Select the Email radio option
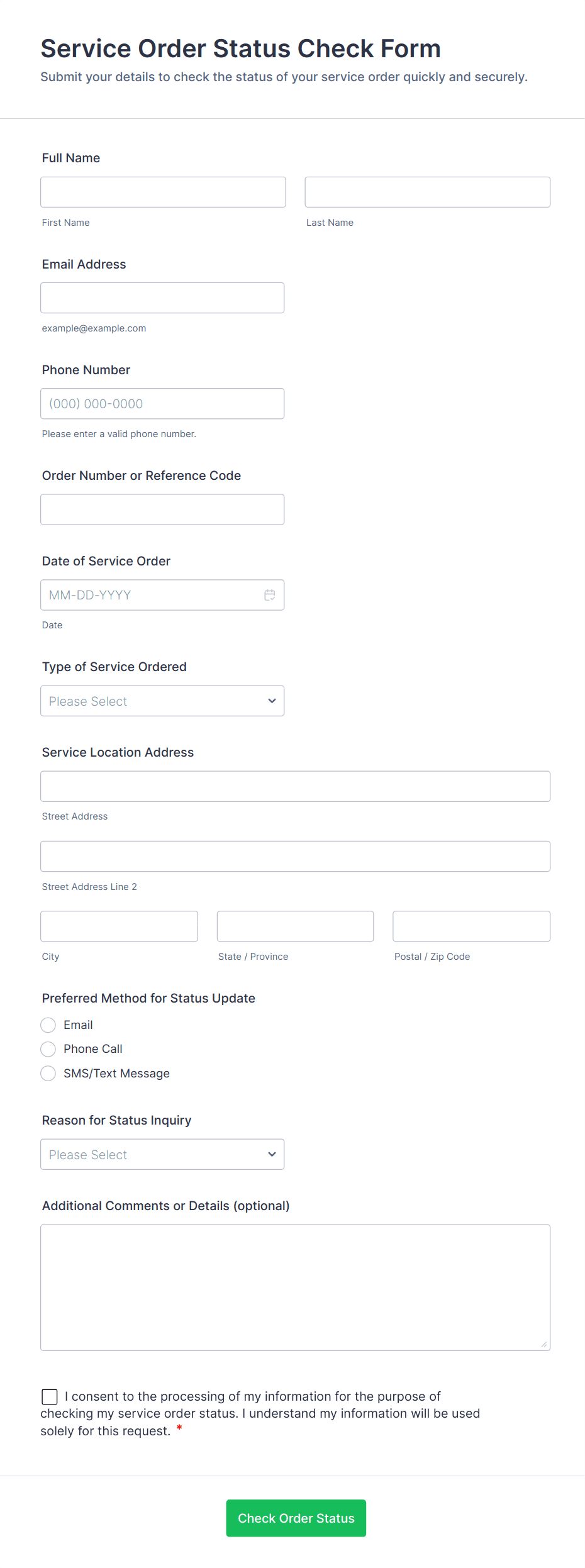The image size is (585, 1568). coord(48,1025)
